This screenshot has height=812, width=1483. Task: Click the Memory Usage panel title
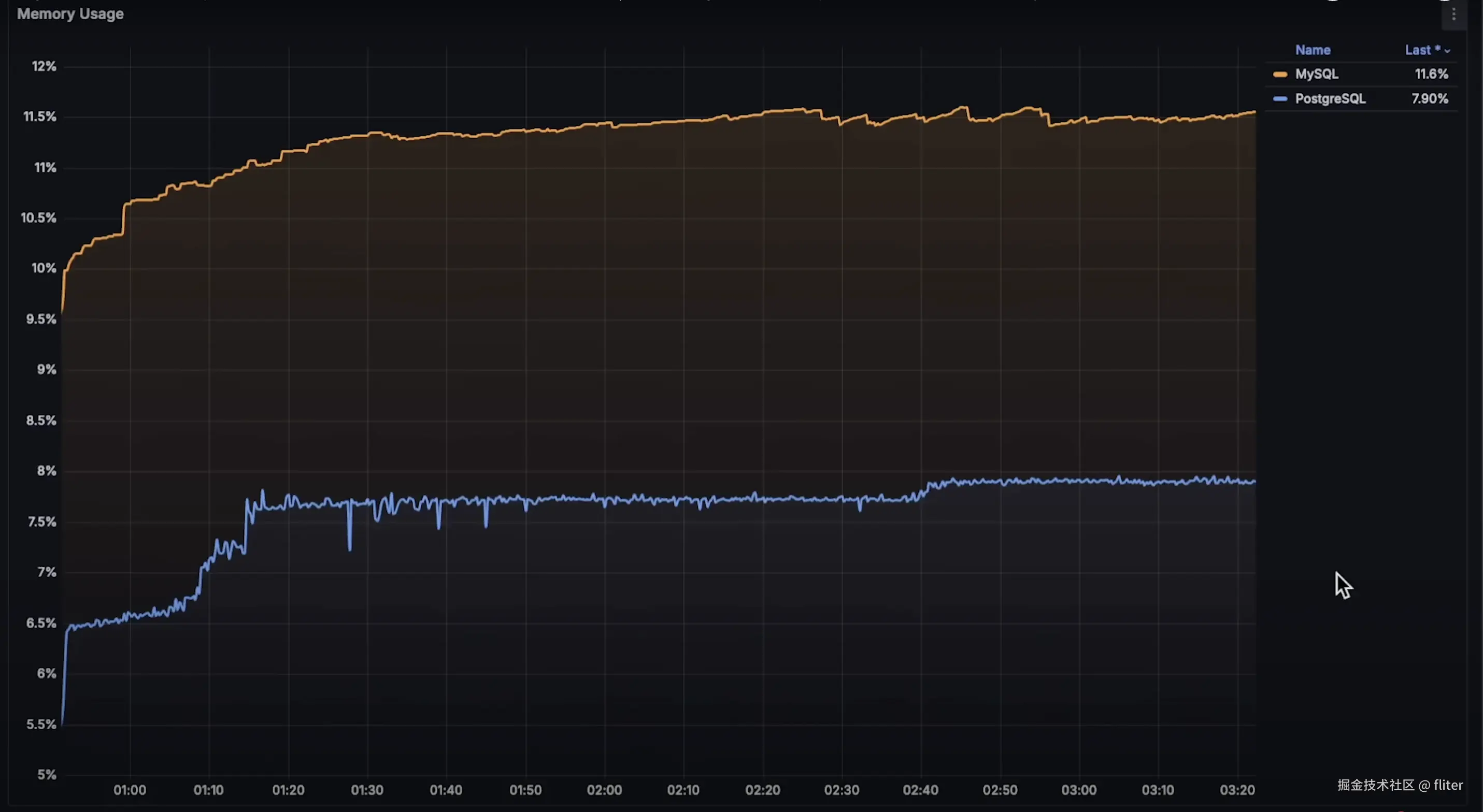click(x=70, y=14)
